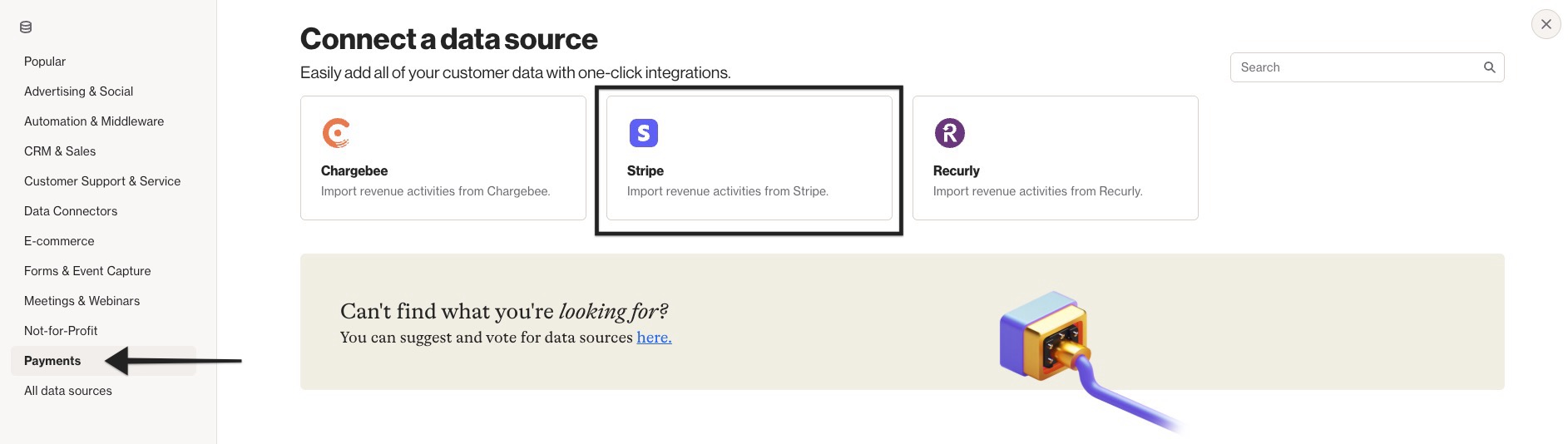Image resolution: width=1568 pixels, height=444 pixels.
Task: Click the magnifier icon in Search box
Action: 1489,67
